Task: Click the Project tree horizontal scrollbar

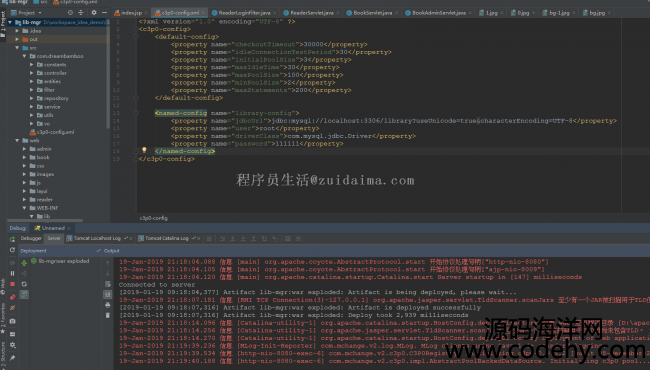Action: 45,220
